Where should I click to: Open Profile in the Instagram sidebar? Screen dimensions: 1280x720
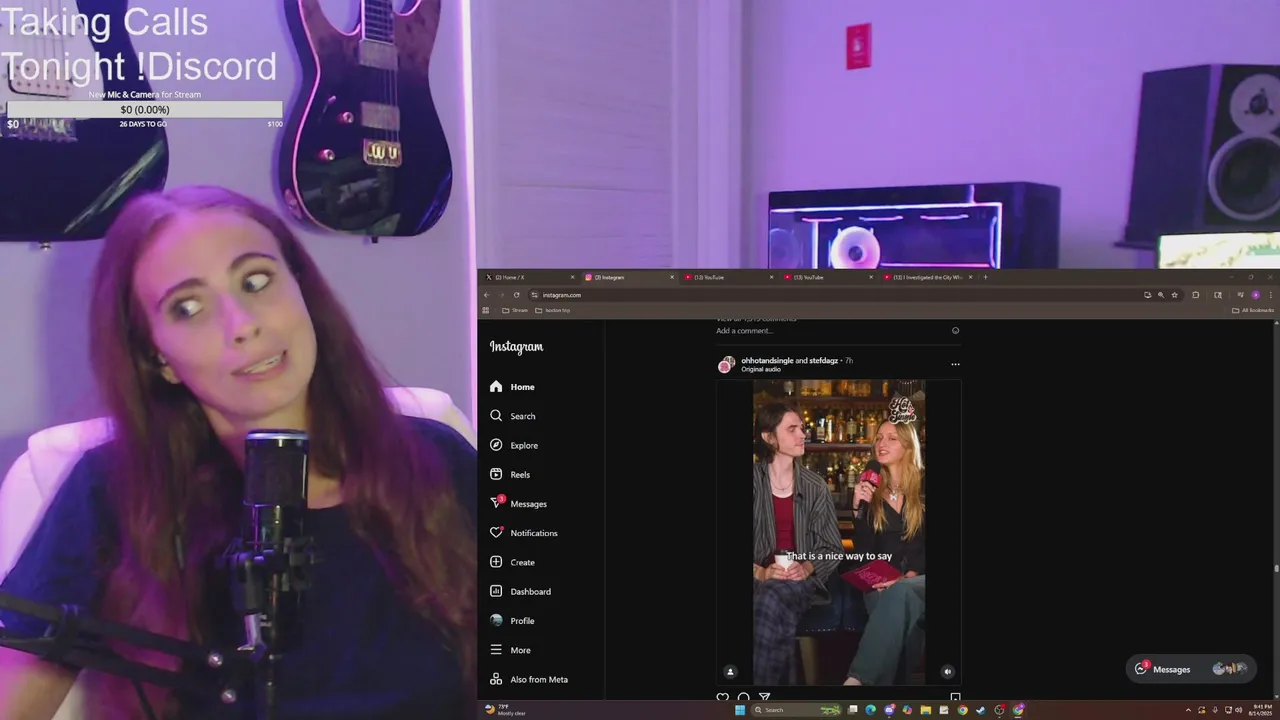(512, 621)
